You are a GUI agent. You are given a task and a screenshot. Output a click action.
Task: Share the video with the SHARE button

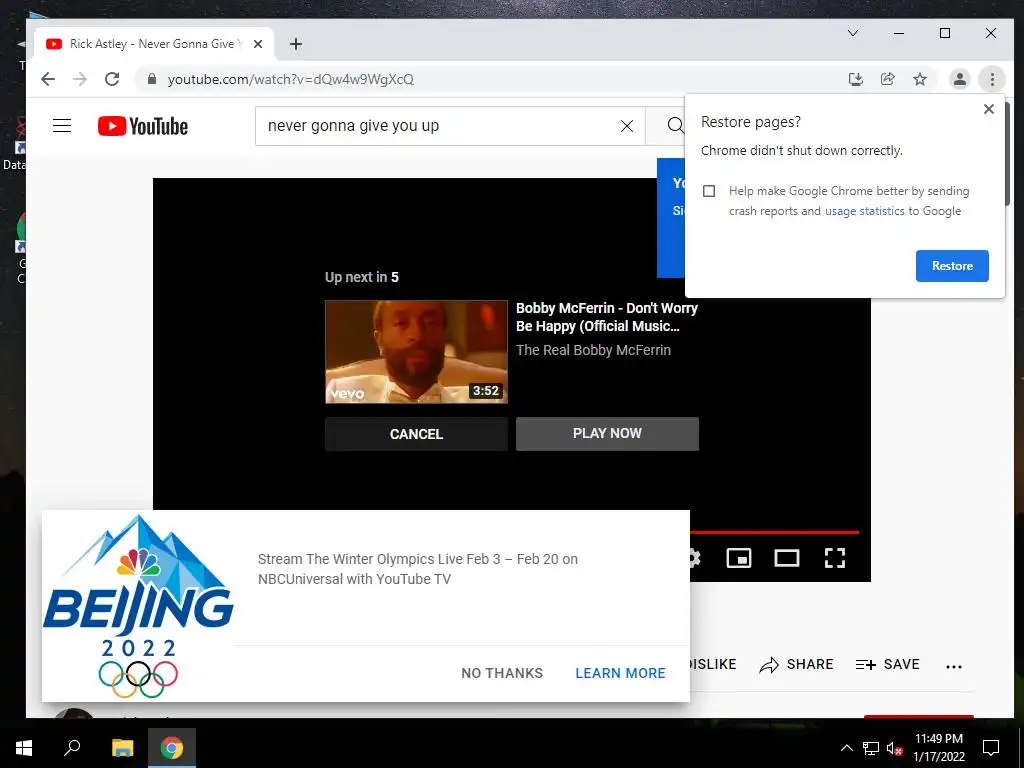tap(797, 665)
